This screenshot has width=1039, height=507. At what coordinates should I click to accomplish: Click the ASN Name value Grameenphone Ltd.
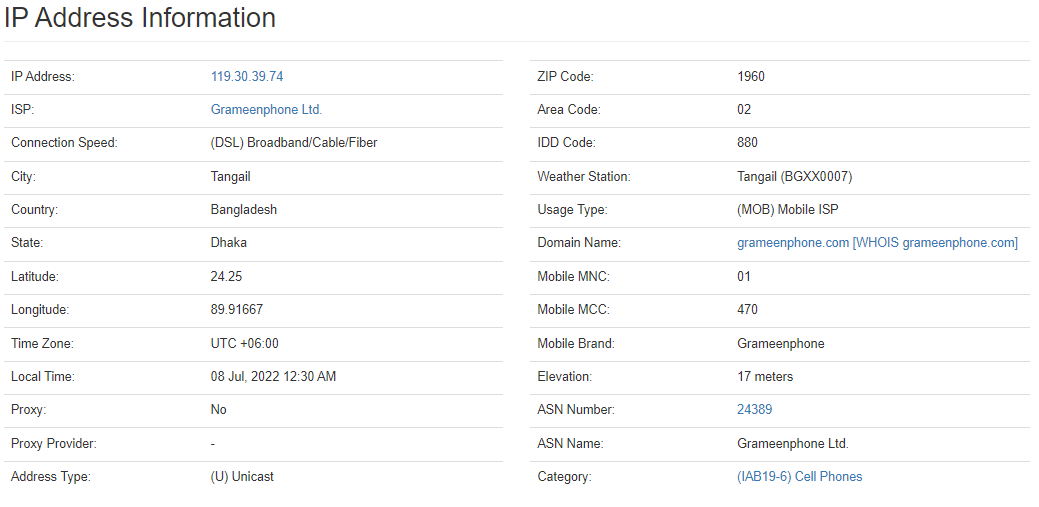793,443
